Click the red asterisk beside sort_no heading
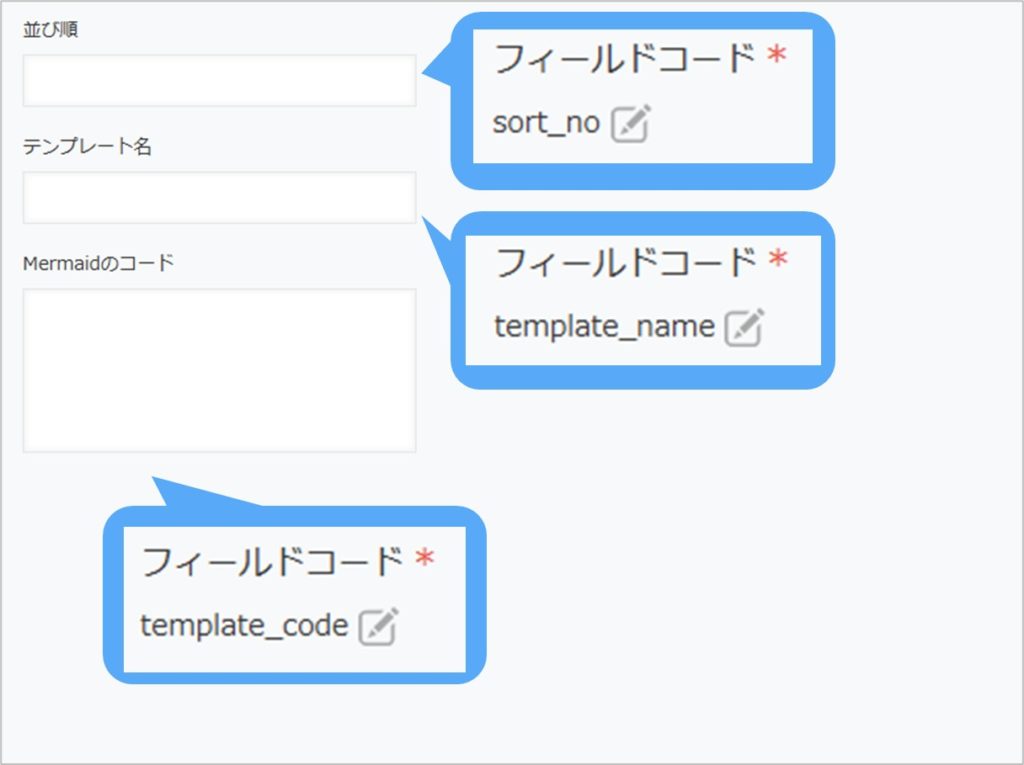This screenshot has height=765, width=1024. (x=778, y=52)
